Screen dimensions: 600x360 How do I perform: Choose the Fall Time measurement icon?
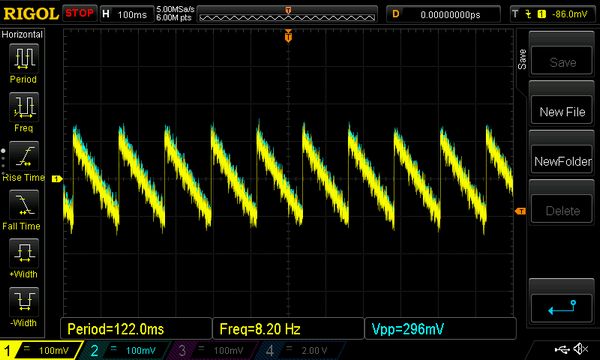click(x=24, y=205)
